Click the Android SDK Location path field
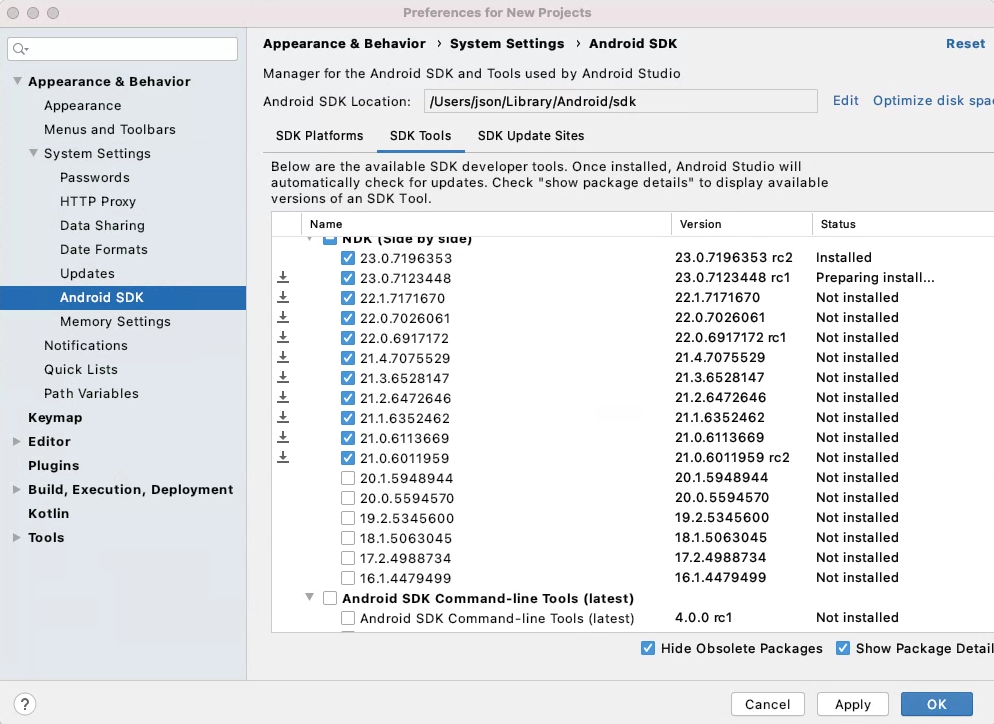994x724 pixels. click(621, 101)
